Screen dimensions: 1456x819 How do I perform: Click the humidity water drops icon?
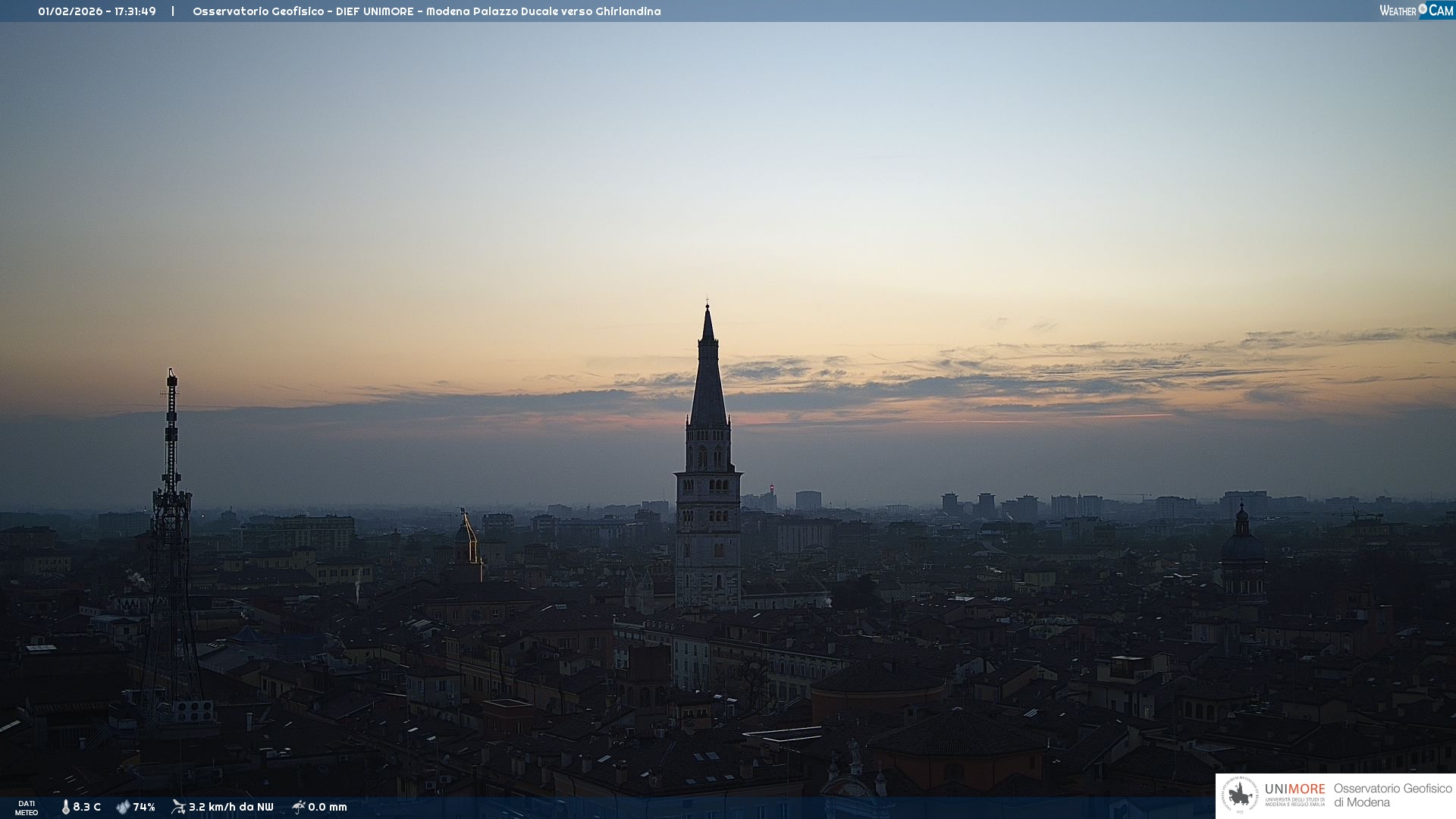(x=123, y=807)
